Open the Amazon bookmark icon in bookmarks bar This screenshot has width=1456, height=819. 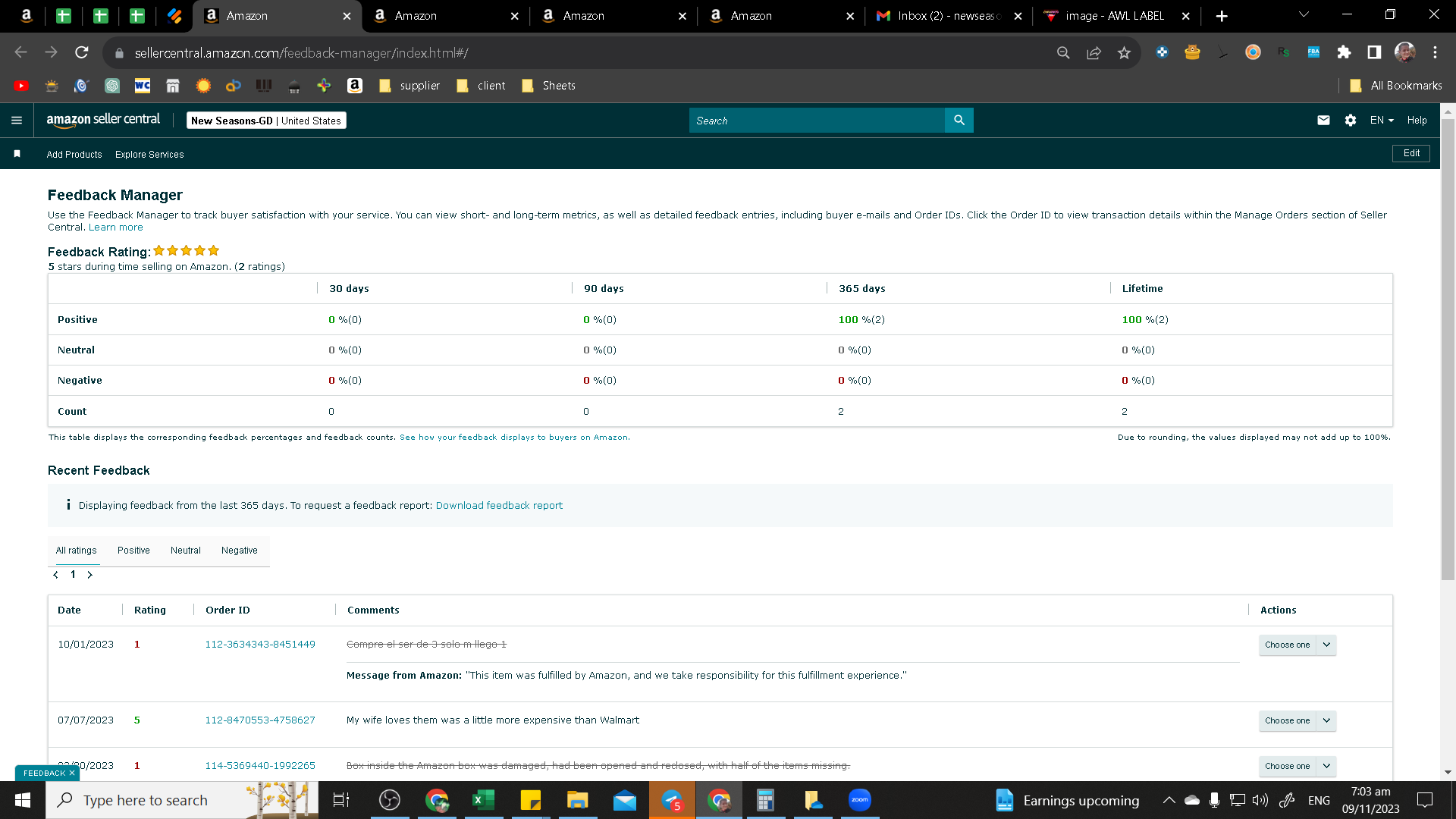(354, 86)
